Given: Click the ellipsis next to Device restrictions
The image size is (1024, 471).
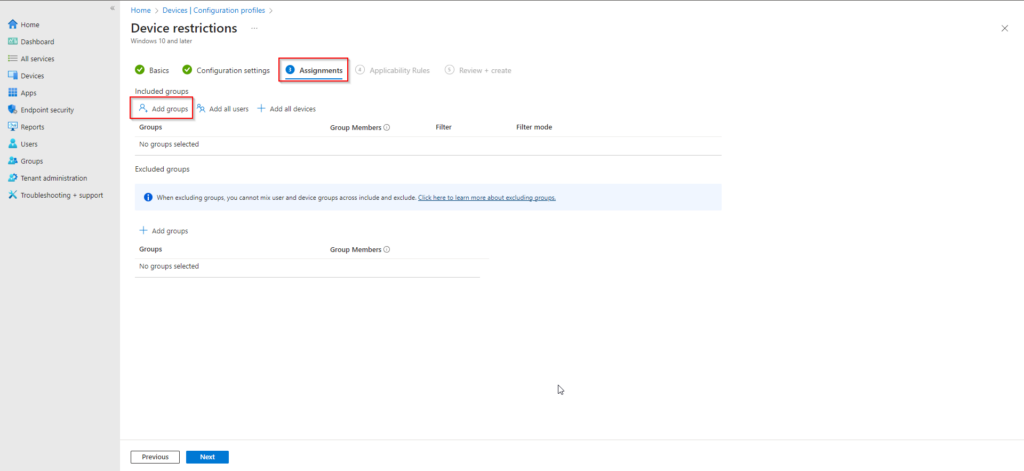Looking at the screenshot, I should [x=254, y=28].
